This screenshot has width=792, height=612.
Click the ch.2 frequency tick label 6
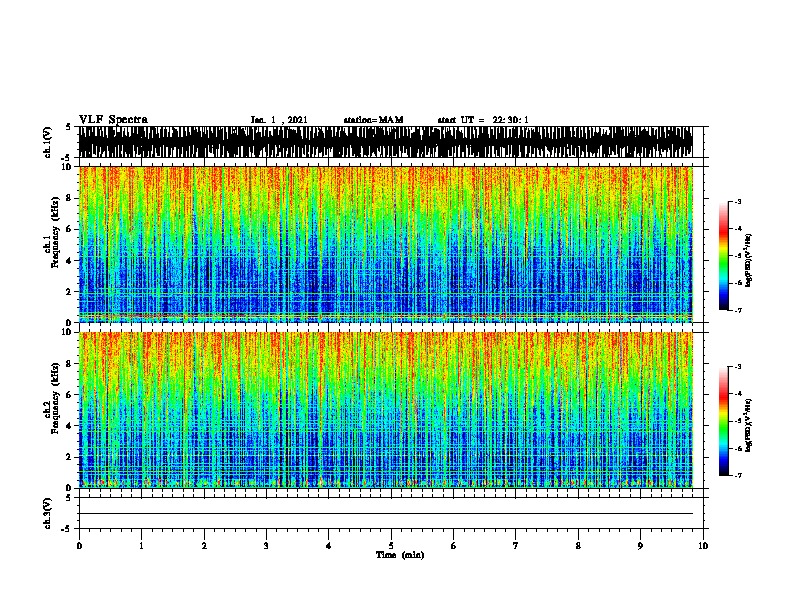69,394
